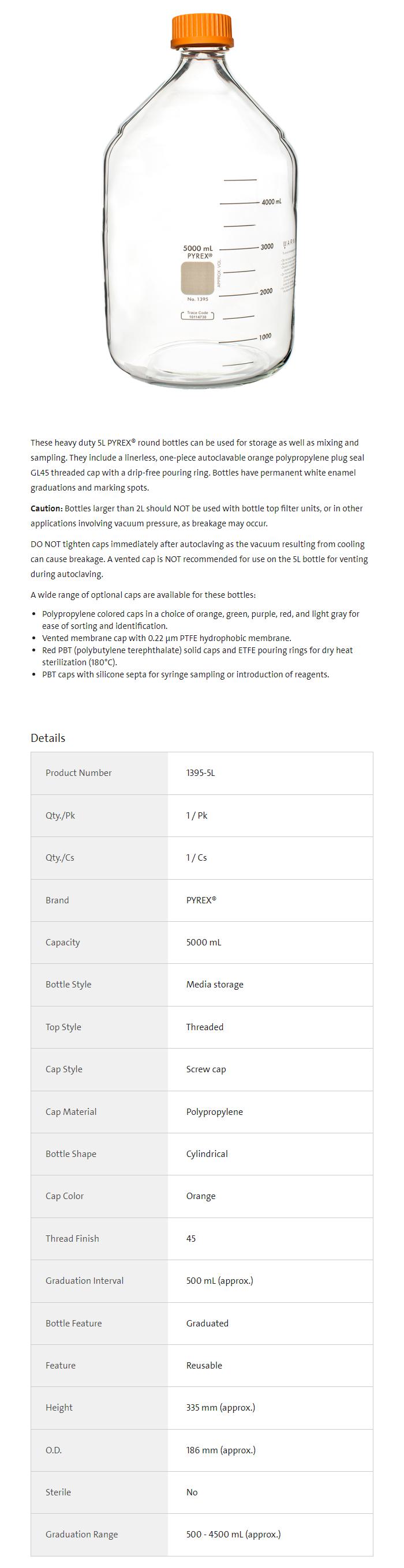
Task: Click the 4000 mL graduation mark on bottle
Action: pyautogui.click(x=271, y=202)
